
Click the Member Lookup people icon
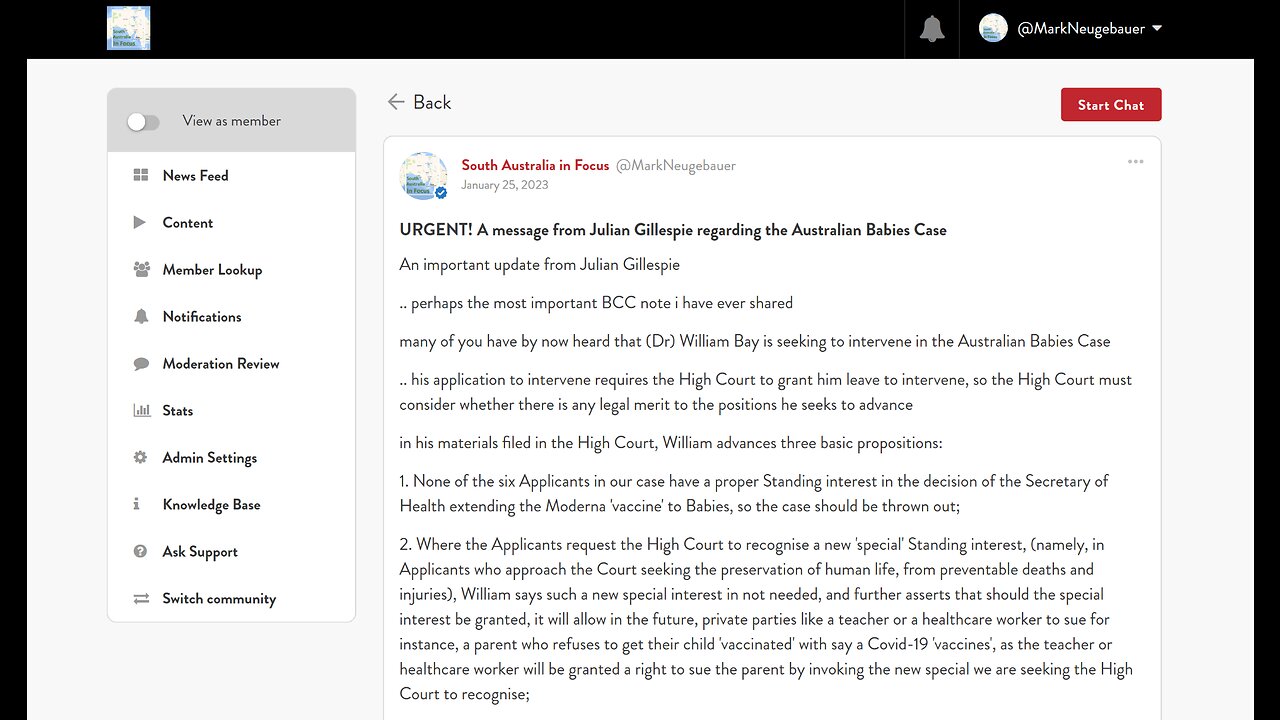[141, 269]
